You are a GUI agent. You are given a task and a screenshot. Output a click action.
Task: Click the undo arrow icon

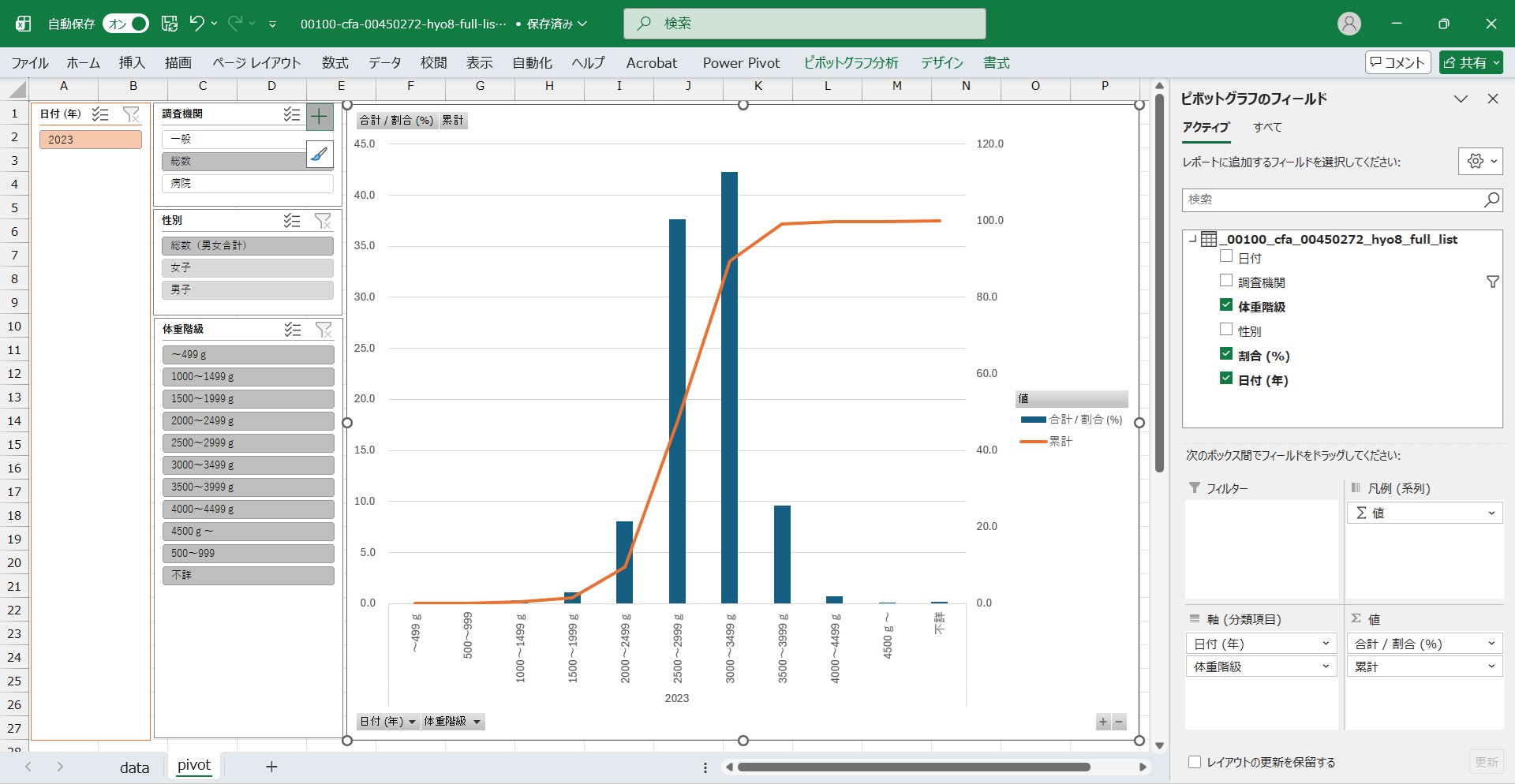pos(197,24)
